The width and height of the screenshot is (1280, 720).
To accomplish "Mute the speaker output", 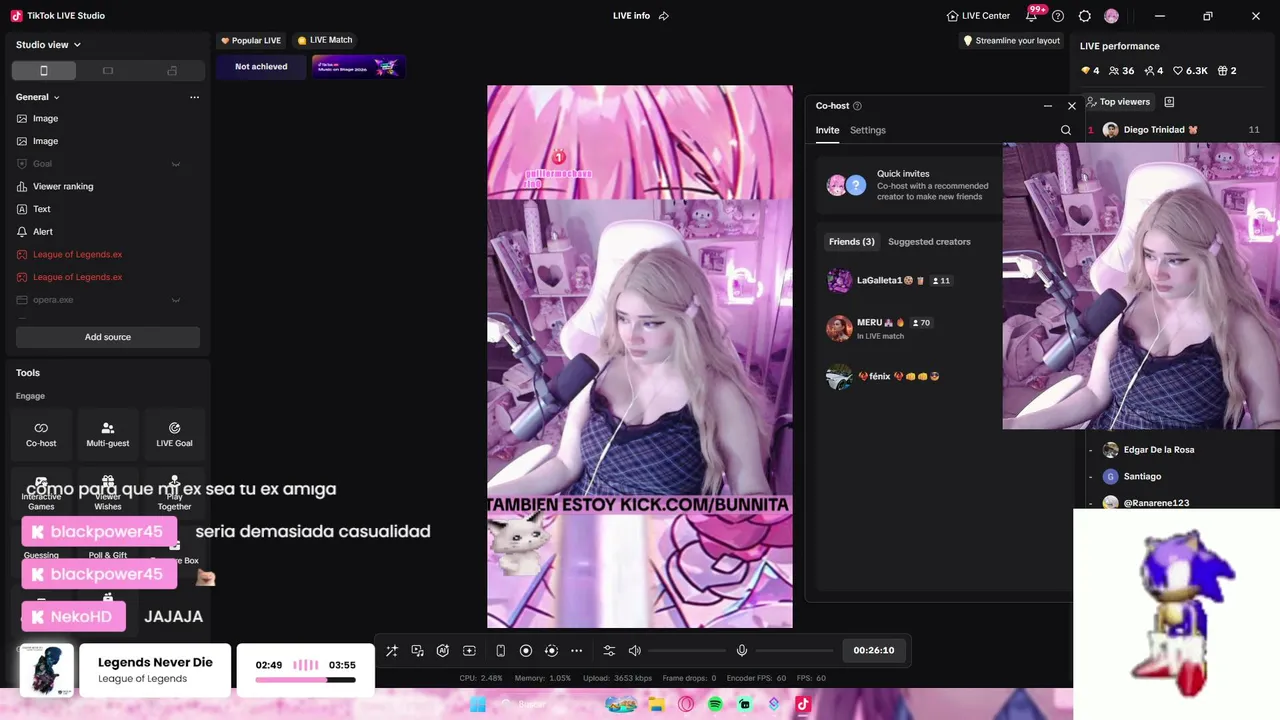I will point(635,651).
